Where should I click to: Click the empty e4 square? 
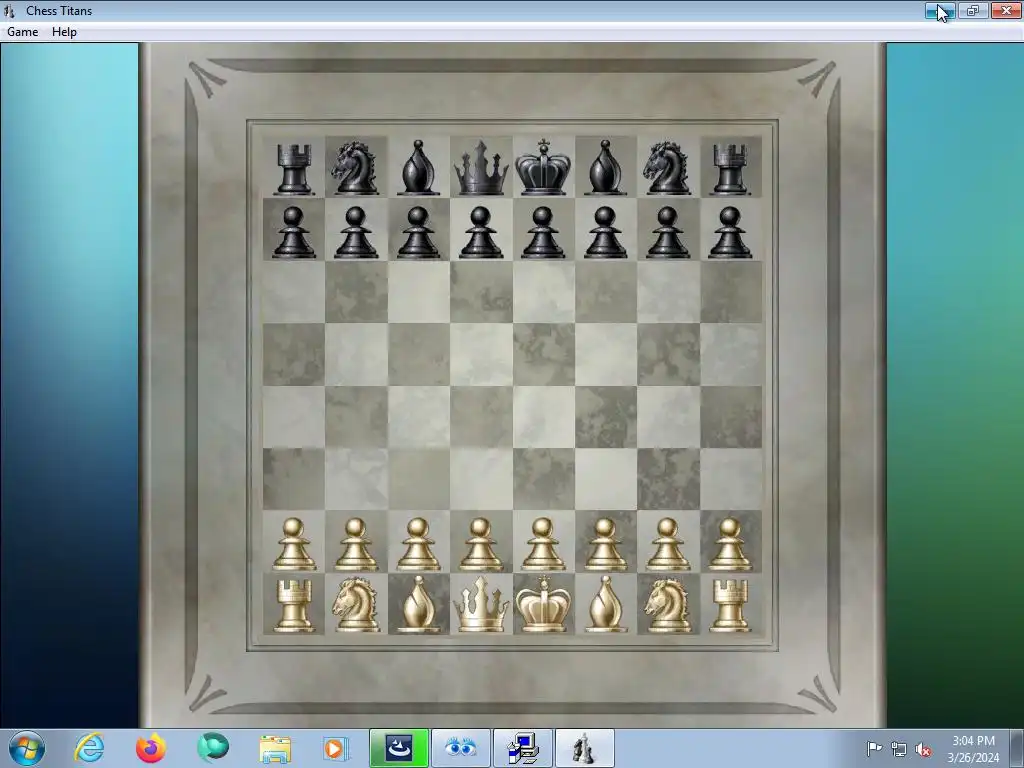click(x=543, y=417)
